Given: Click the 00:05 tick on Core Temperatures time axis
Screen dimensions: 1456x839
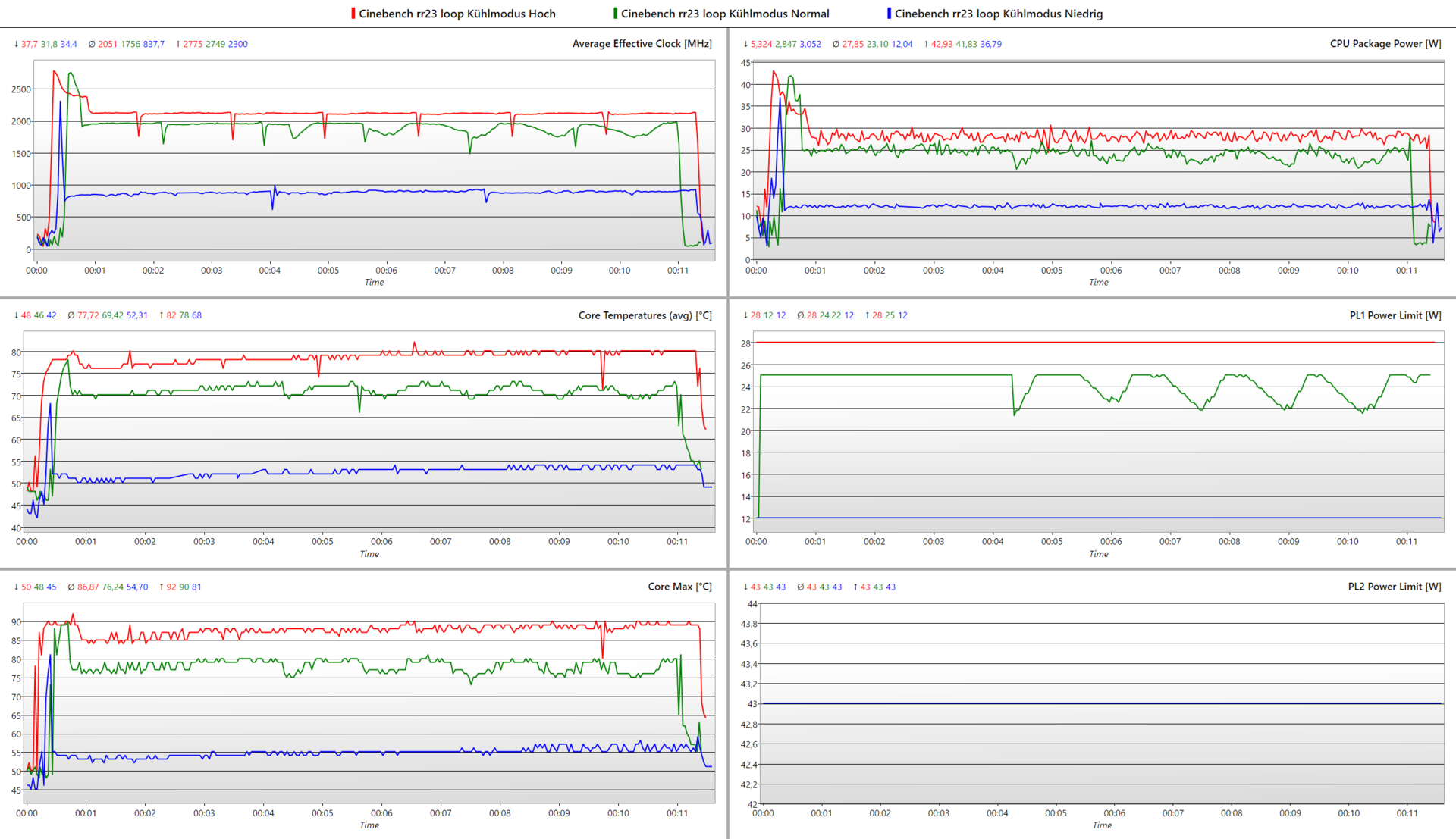Looking at the screenshot, I should [322, 541].
